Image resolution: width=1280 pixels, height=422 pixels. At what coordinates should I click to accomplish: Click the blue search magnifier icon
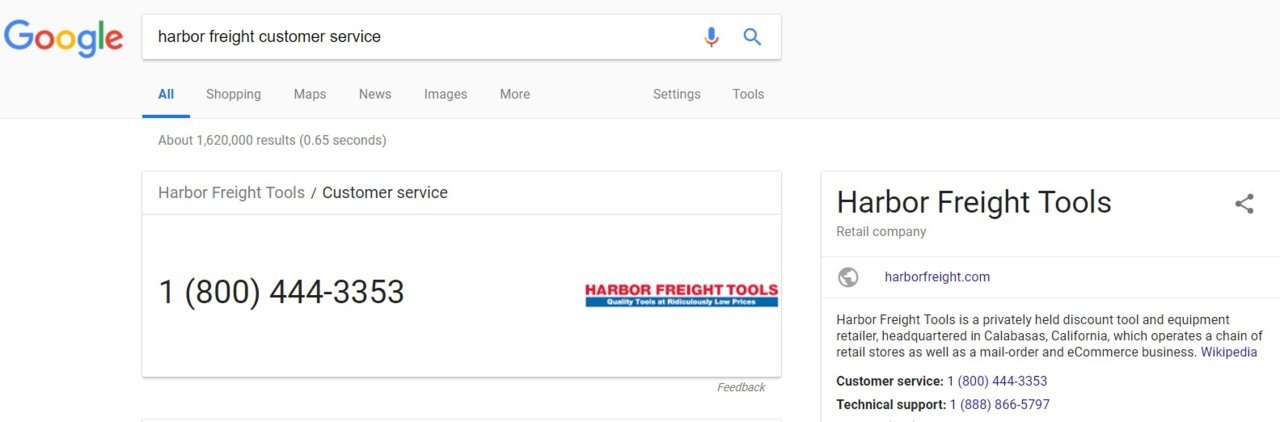(x=752, y=37)
